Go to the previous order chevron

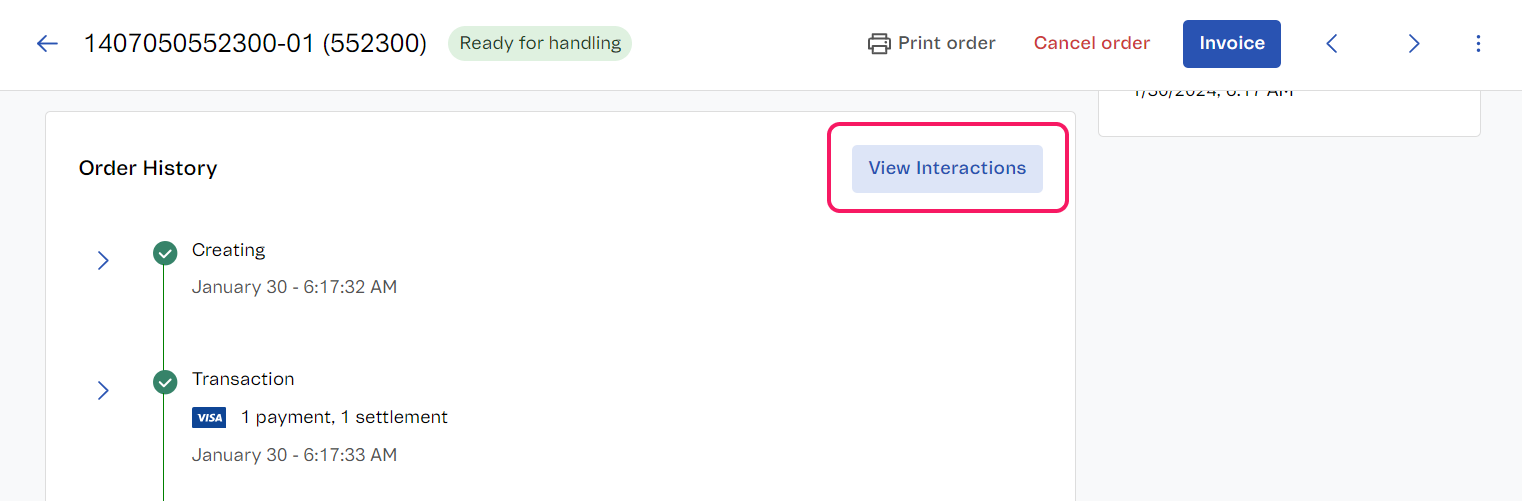[1332, 44]
